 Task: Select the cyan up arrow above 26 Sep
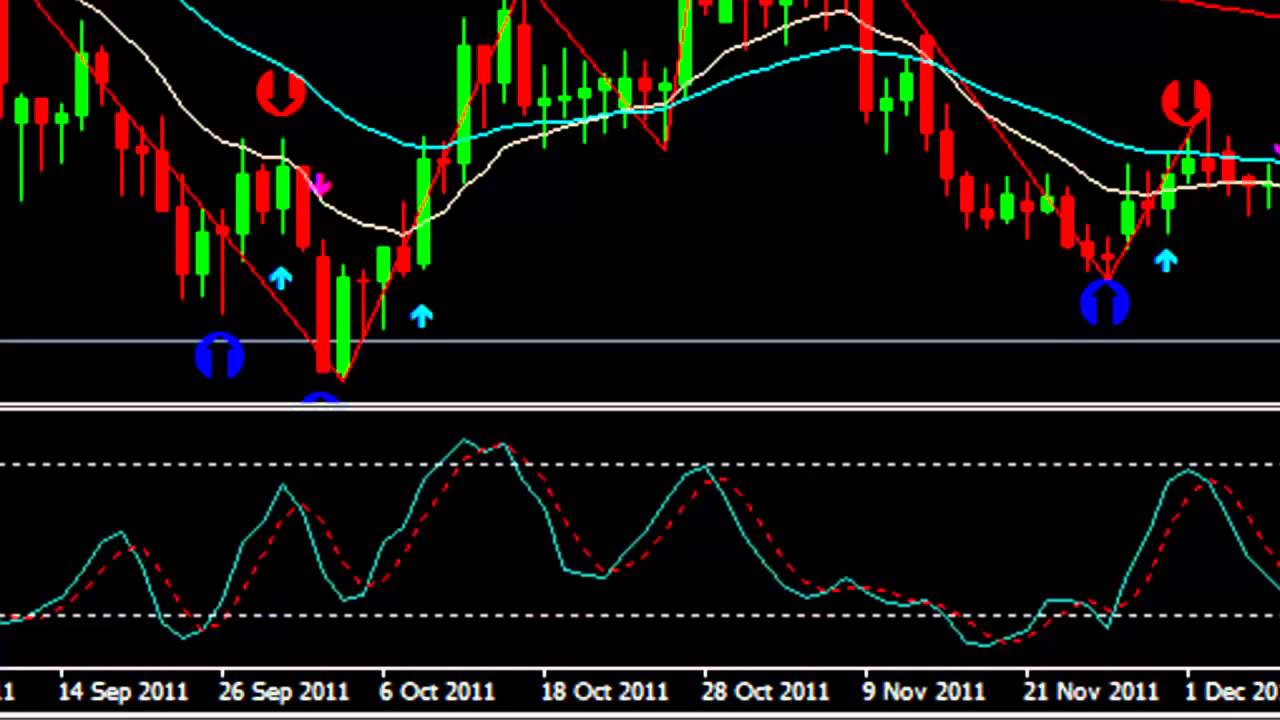click(280, 278)
